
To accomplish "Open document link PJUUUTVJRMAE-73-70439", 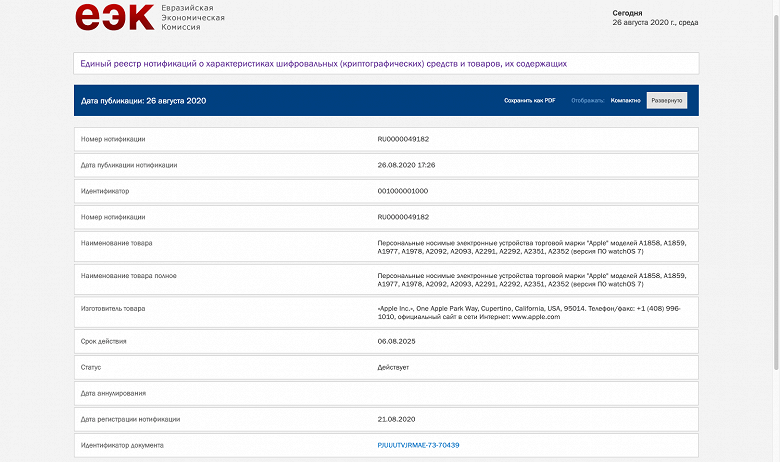I will coord(425,445).
